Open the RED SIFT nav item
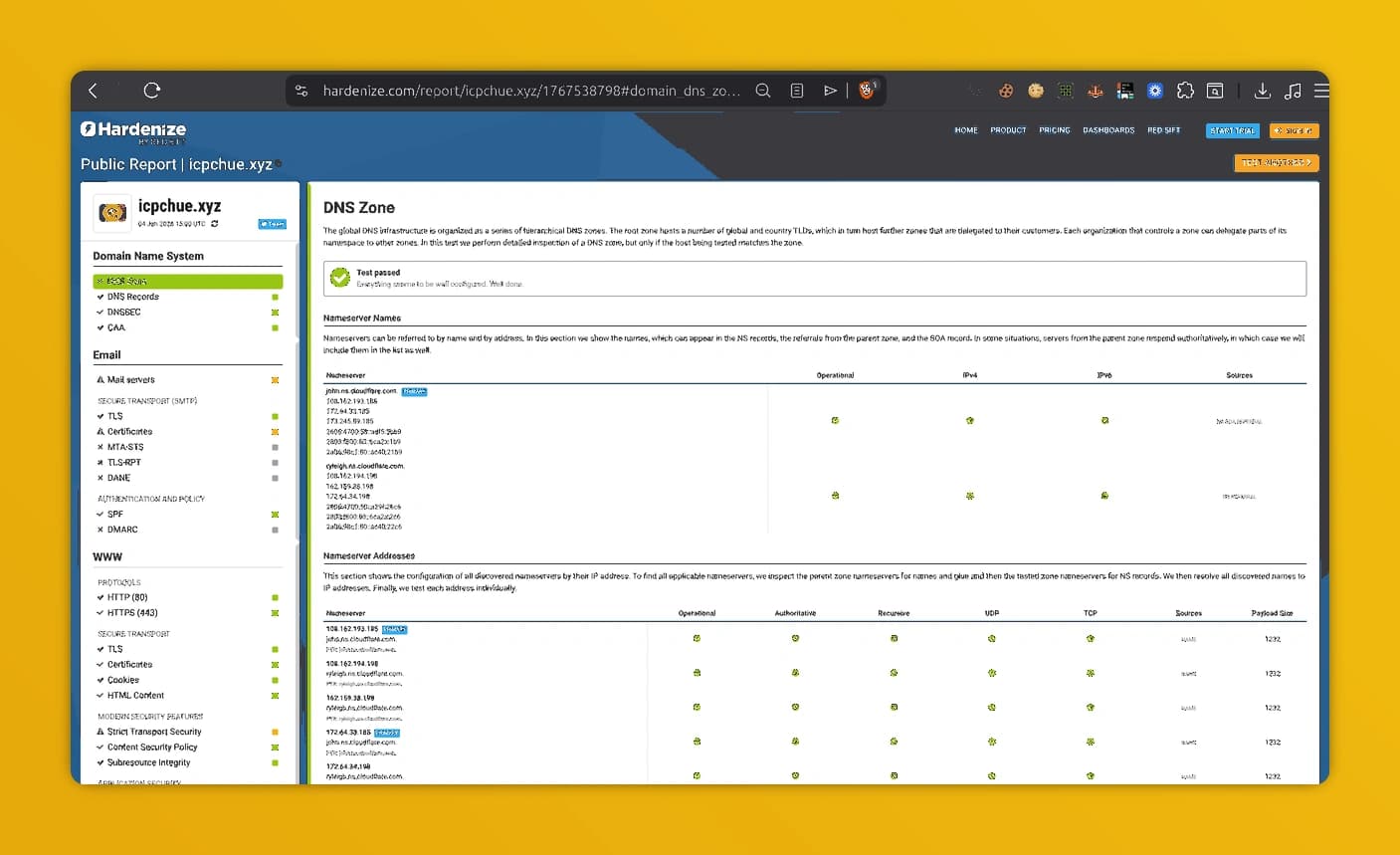This screenshot has height=855, width=1400. tap(1164, 130)
